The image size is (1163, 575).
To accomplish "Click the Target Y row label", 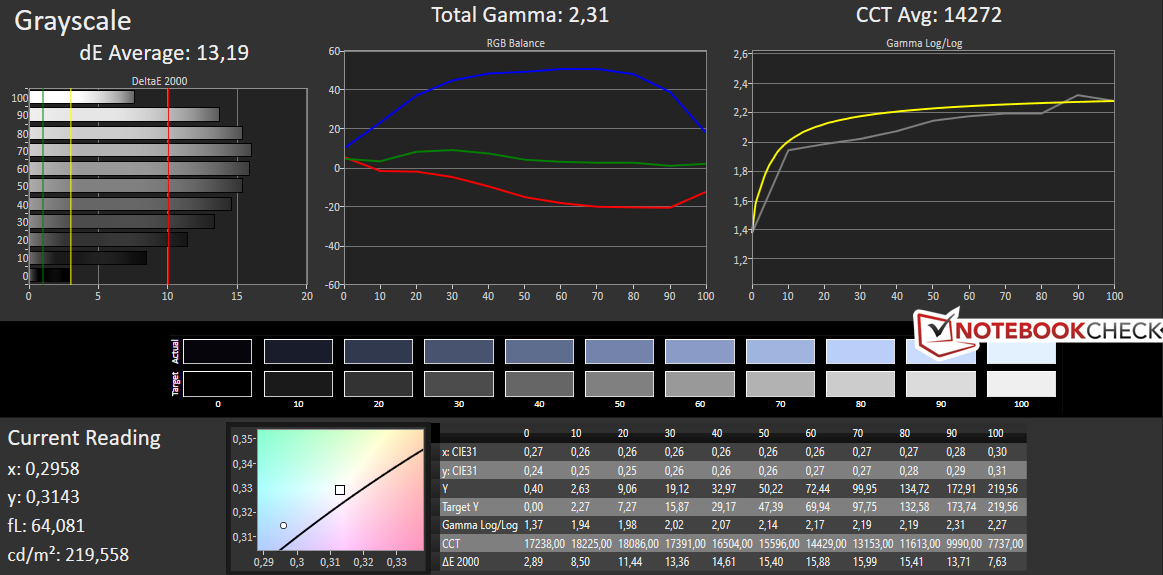I will coord(460,507).
